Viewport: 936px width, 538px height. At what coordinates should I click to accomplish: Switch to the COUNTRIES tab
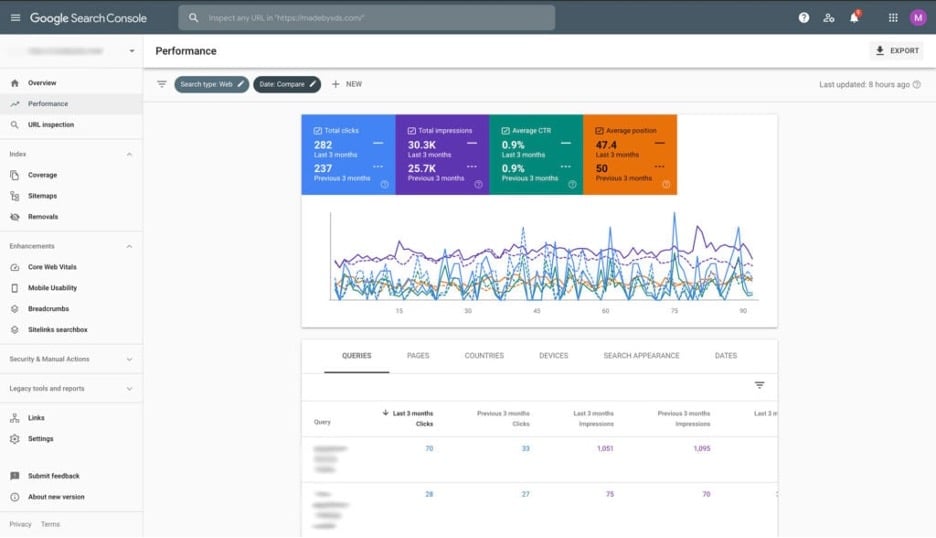point(484,356)
